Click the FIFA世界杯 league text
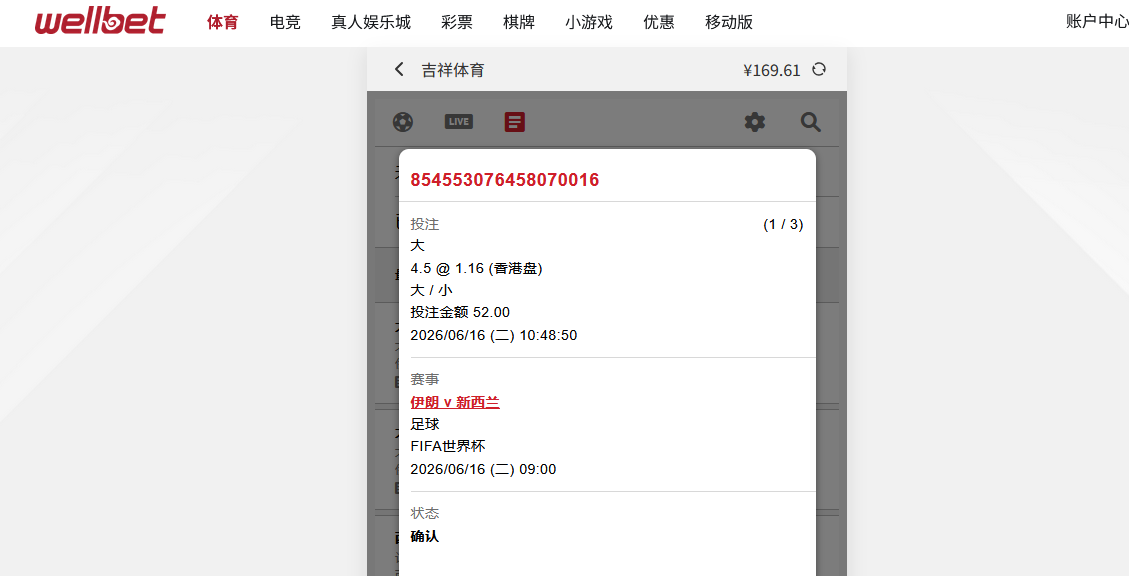Viewport: 1129px width, 576px height. pyautogui.click(x=448, y=446)
